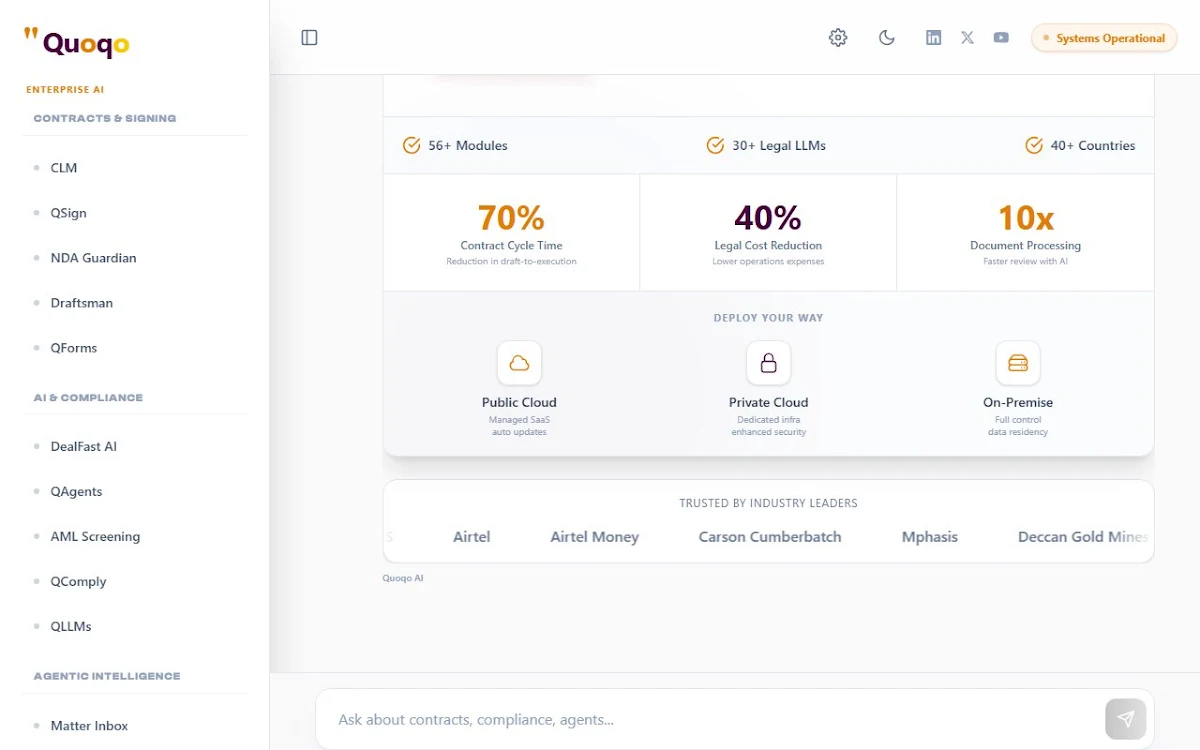Screen dimensions: 1200x750
Task: Open Quoqo LinkedIn page icon
Action: click(x=933, y=38)
